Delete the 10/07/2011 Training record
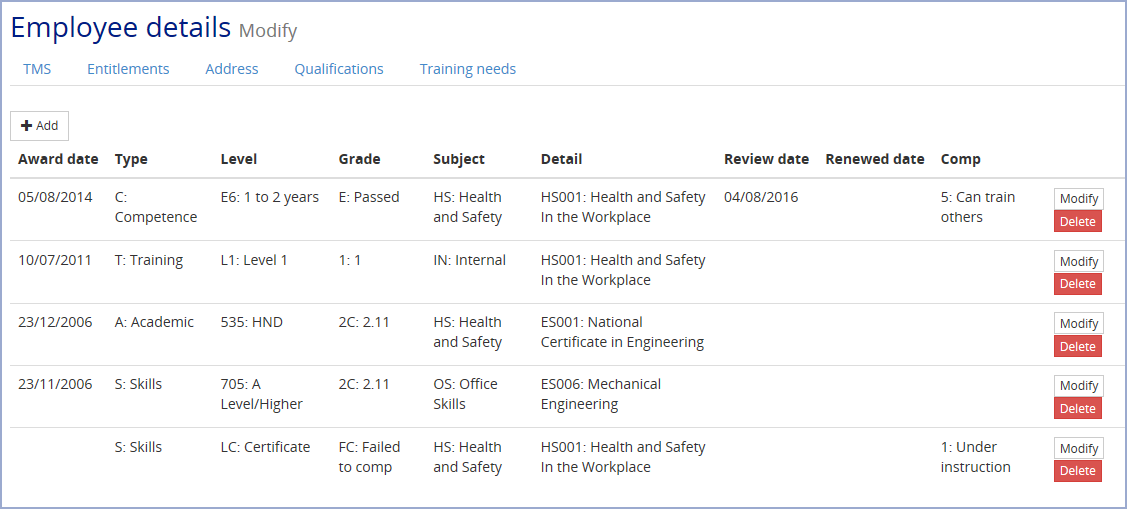This screenshot has width=1127, height=509. 1078,284
